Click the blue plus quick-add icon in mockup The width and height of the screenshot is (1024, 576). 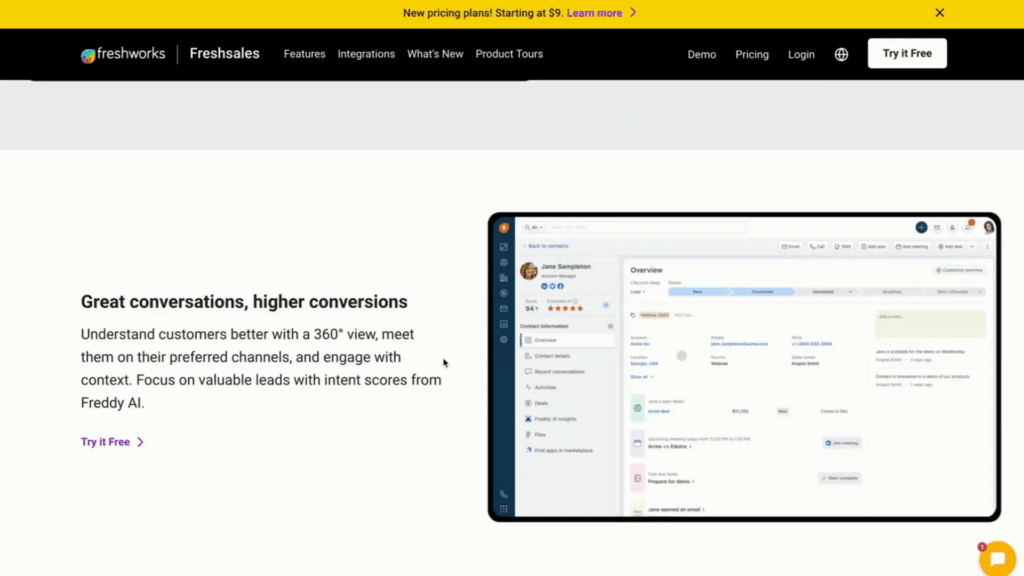coord(921,227)
